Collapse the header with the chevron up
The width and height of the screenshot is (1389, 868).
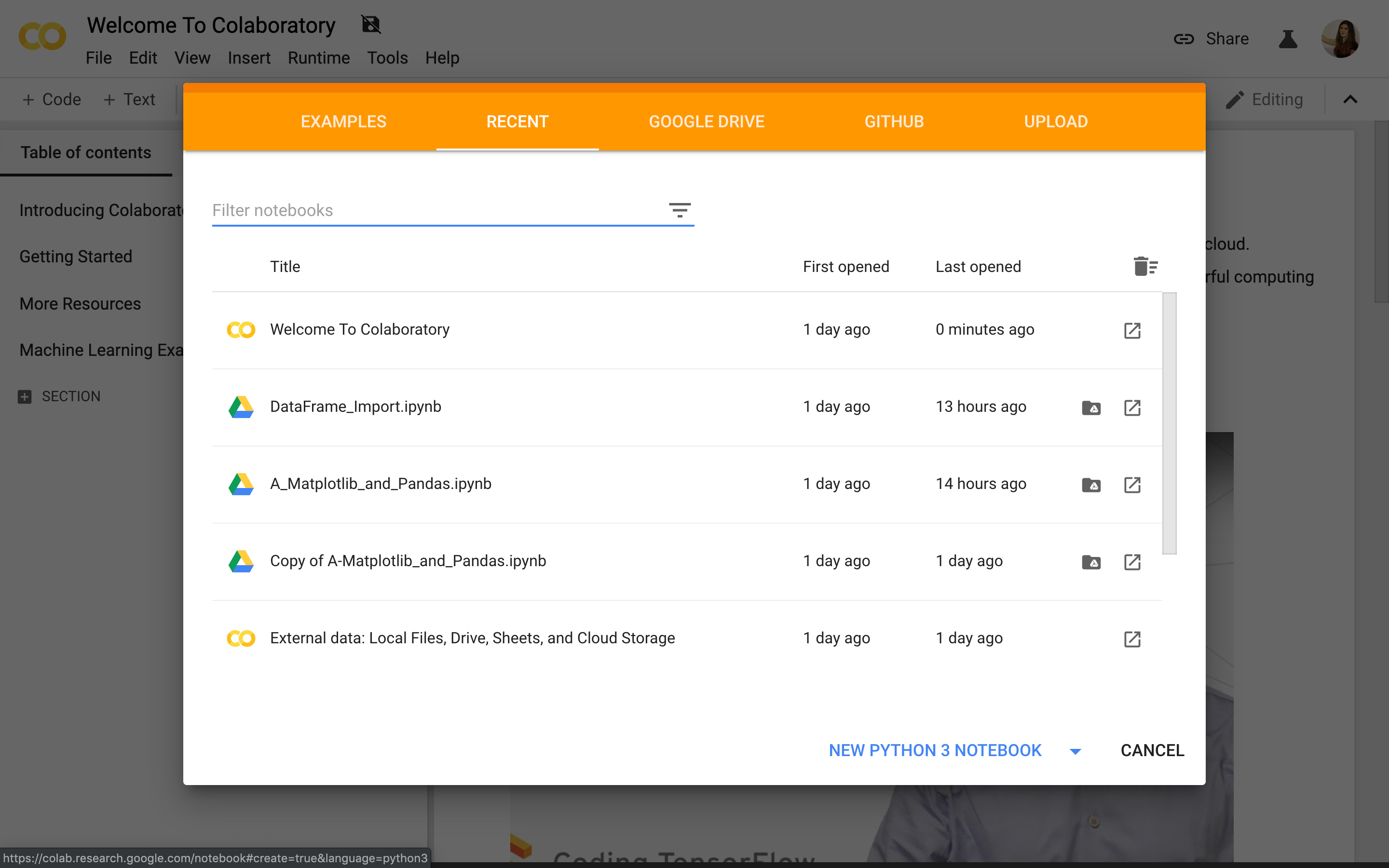pyautogui.click(x=1350, y=99)
